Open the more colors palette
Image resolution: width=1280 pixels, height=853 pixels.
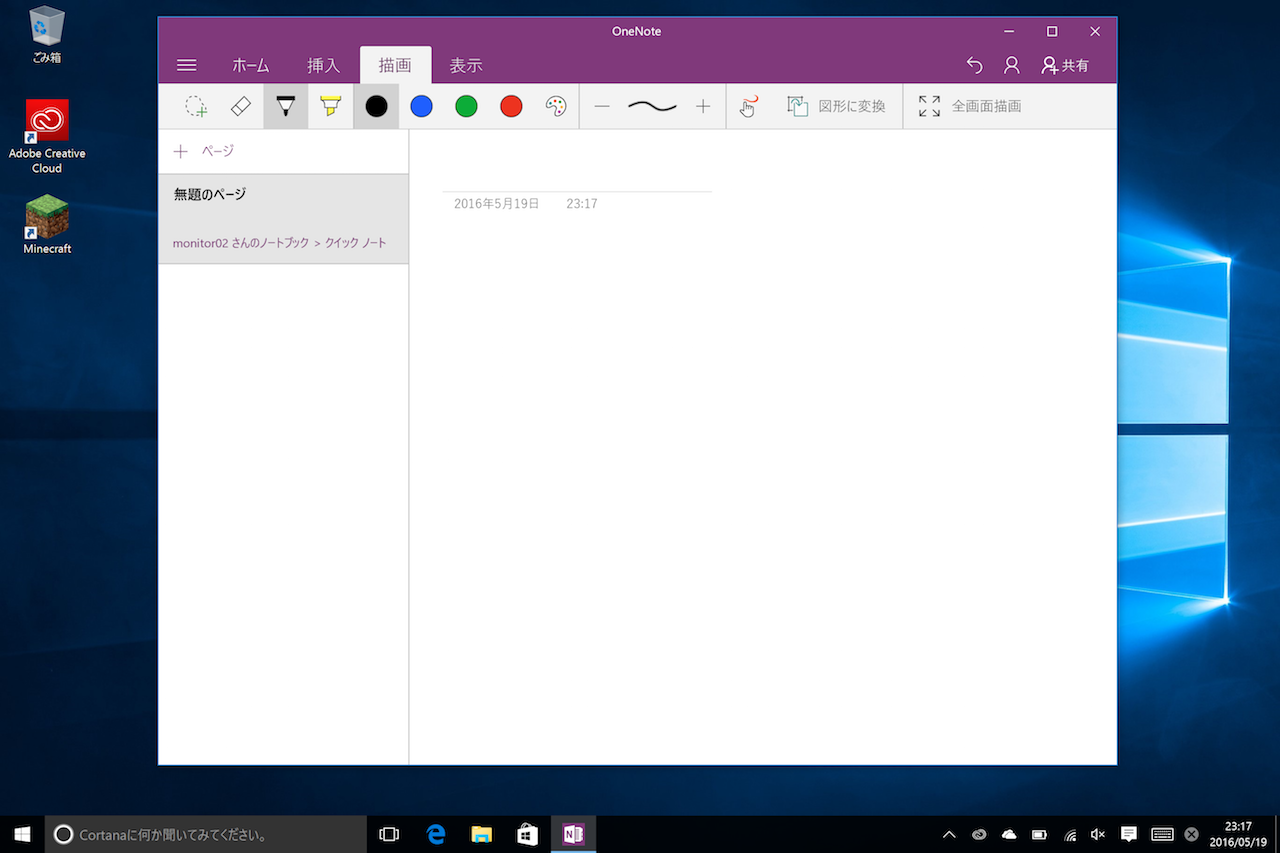tap(556, 106)
